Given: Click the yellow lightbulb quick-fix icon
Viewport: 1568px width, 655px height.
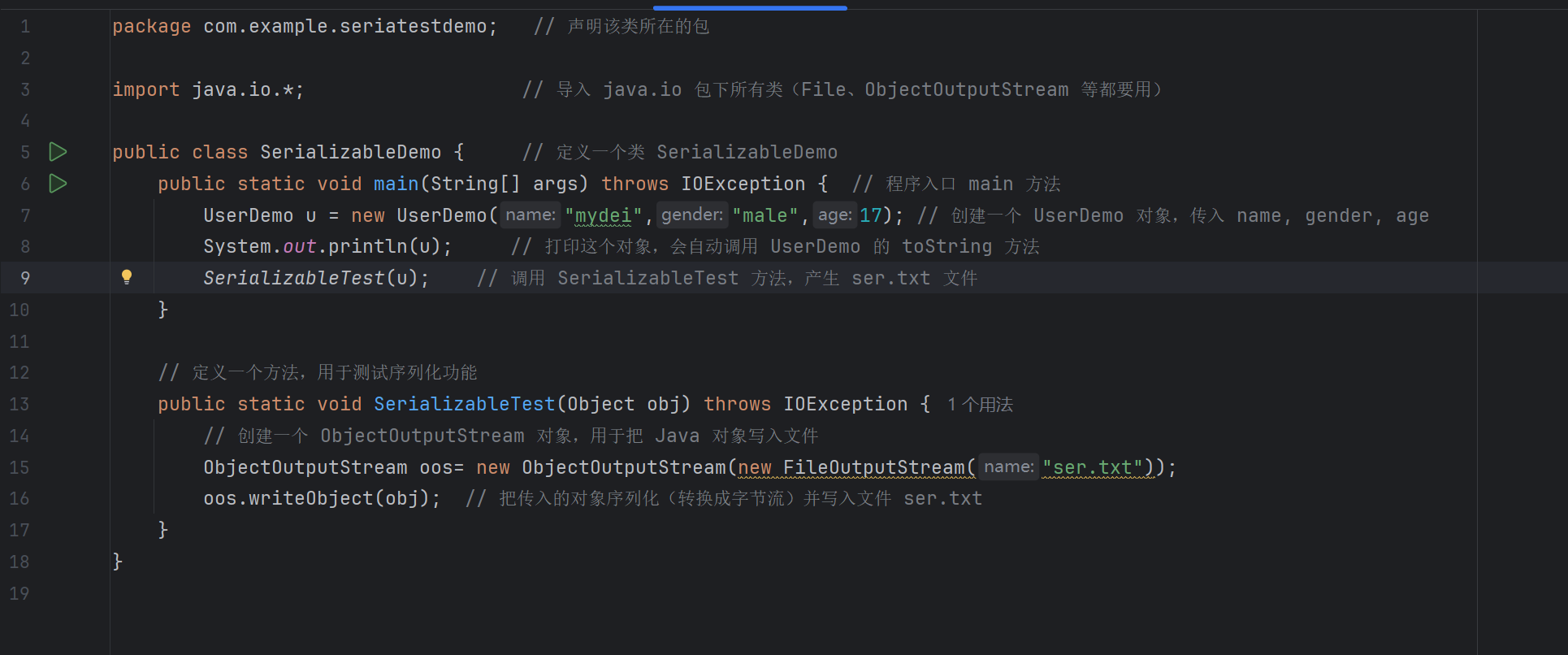Looking at the screenshot, I should point(127,277).
